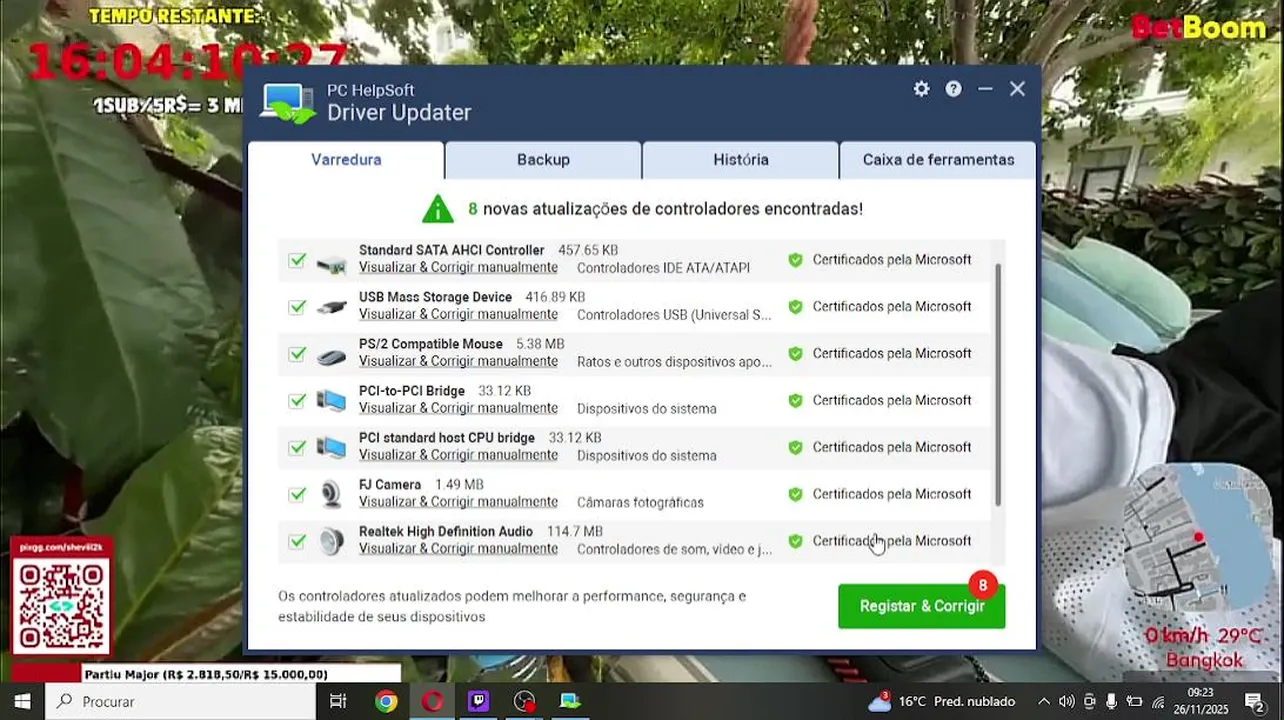Click Visualizar & Corrigir manualmente for FJ Camera
Image resolution: width=1284 pixels, height=720 pixels.
(x=458, y=503)
